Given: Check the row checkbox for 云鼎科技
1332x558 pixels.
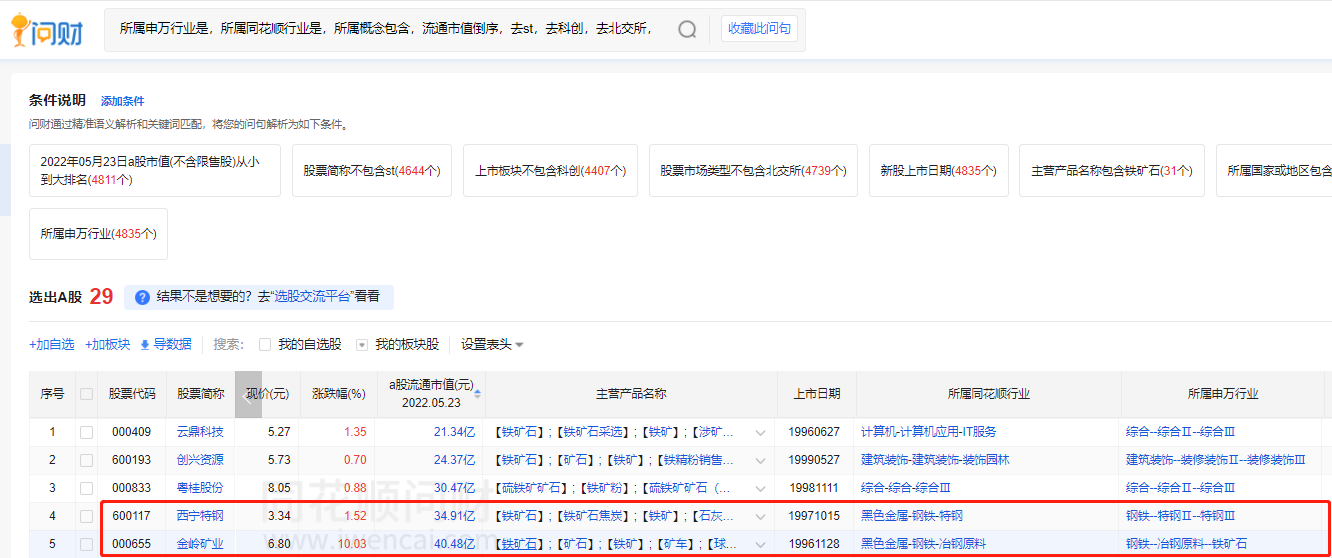Looking at the screenshot, I should click(x=86, y=432).
